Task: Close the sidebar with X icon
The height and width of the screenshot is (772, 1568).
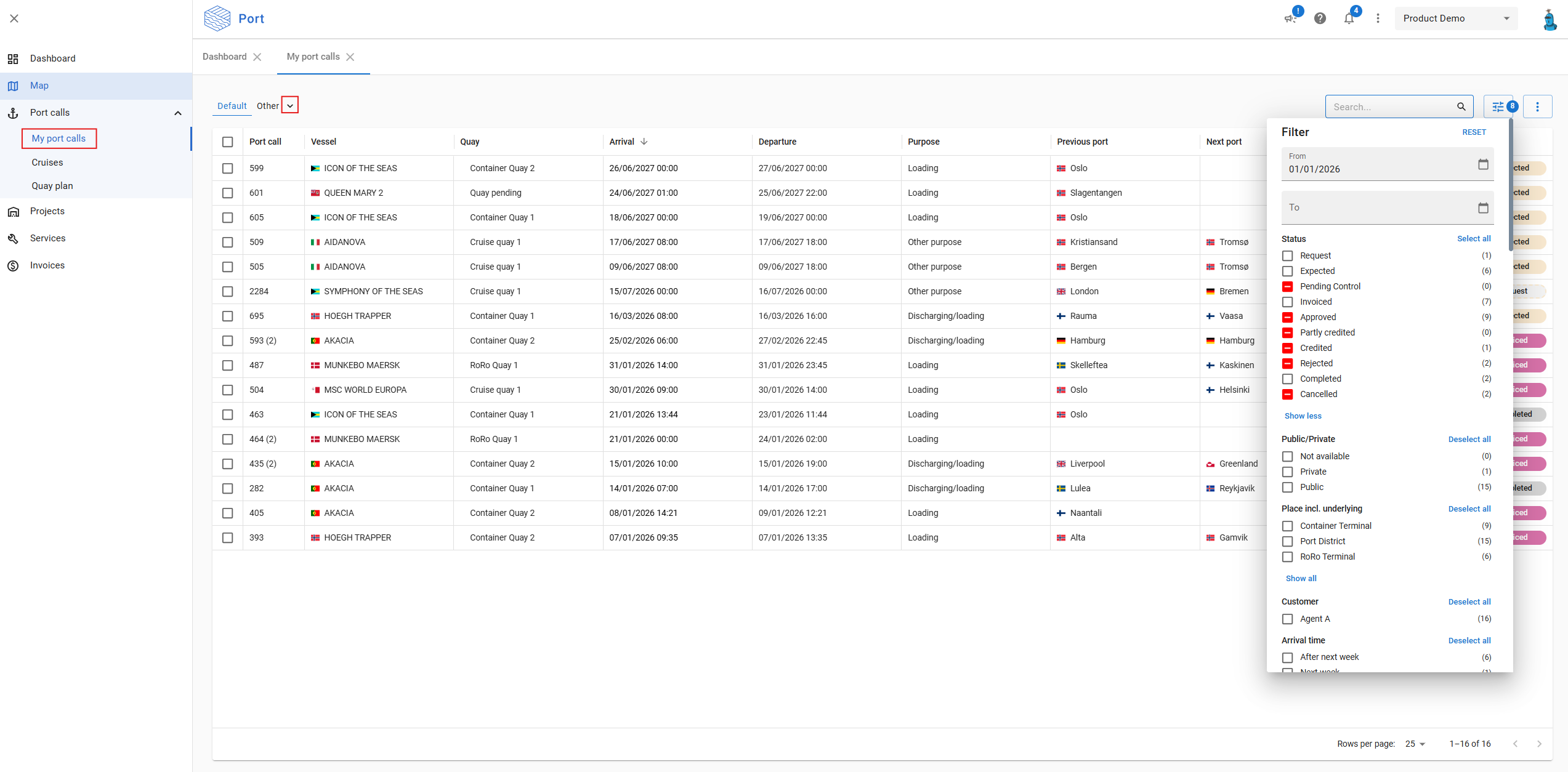Action: pos(14,18)
